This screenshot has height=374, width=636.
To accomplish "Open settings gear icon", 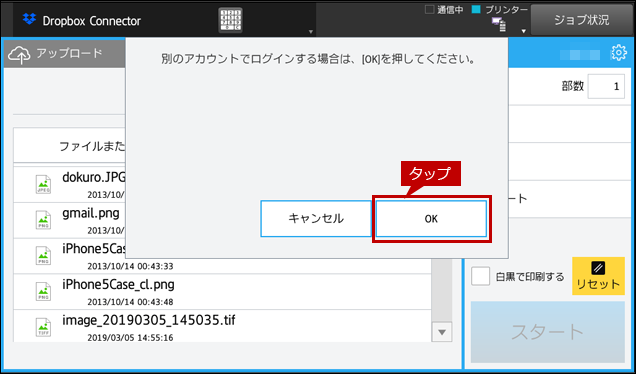I will [x=619, y=53].
